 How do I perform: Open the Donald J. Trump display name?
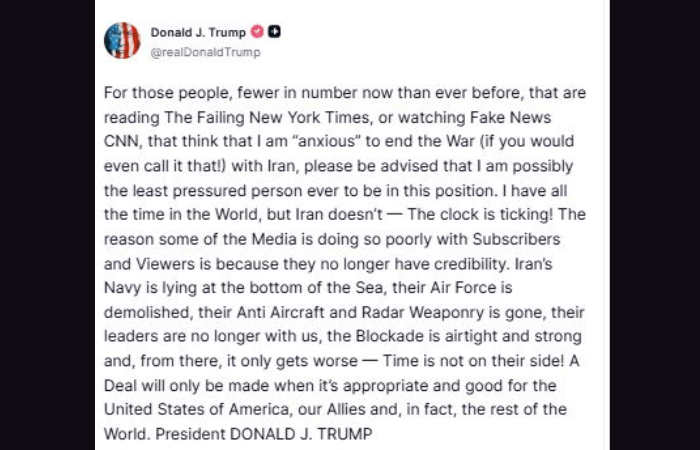pos(198,32)
